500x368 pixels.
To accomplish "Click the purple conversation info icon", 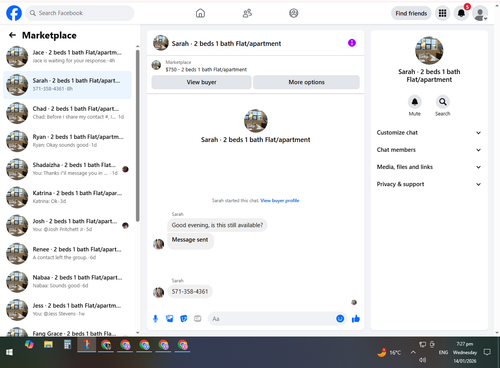I will point(352,43).
